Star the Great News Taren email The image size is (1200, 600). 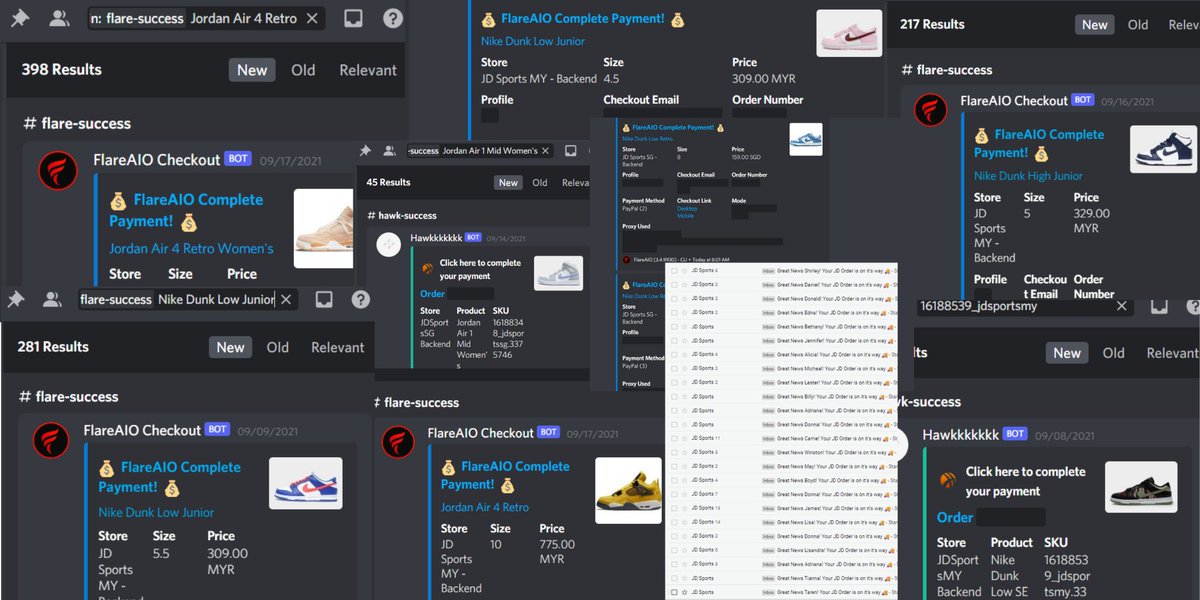[684, 592]
